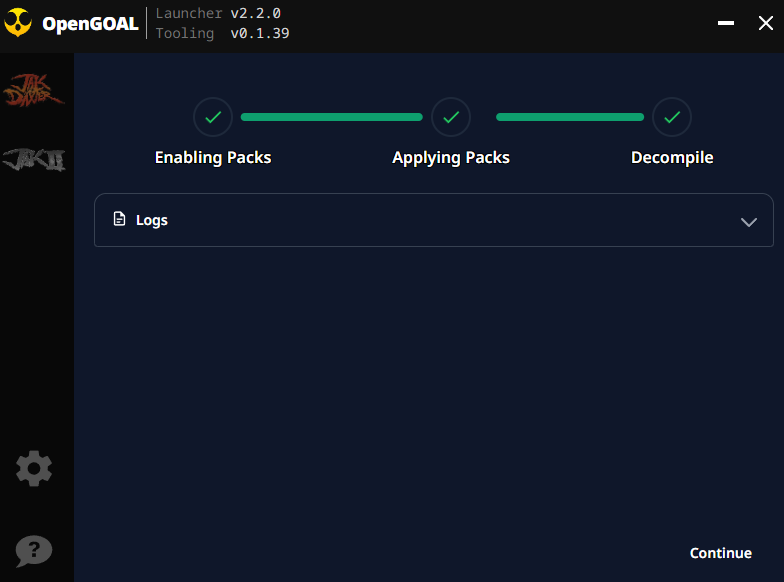
Task: Close the OpenGOAL launcher window
Action: [x=765, y=23]
